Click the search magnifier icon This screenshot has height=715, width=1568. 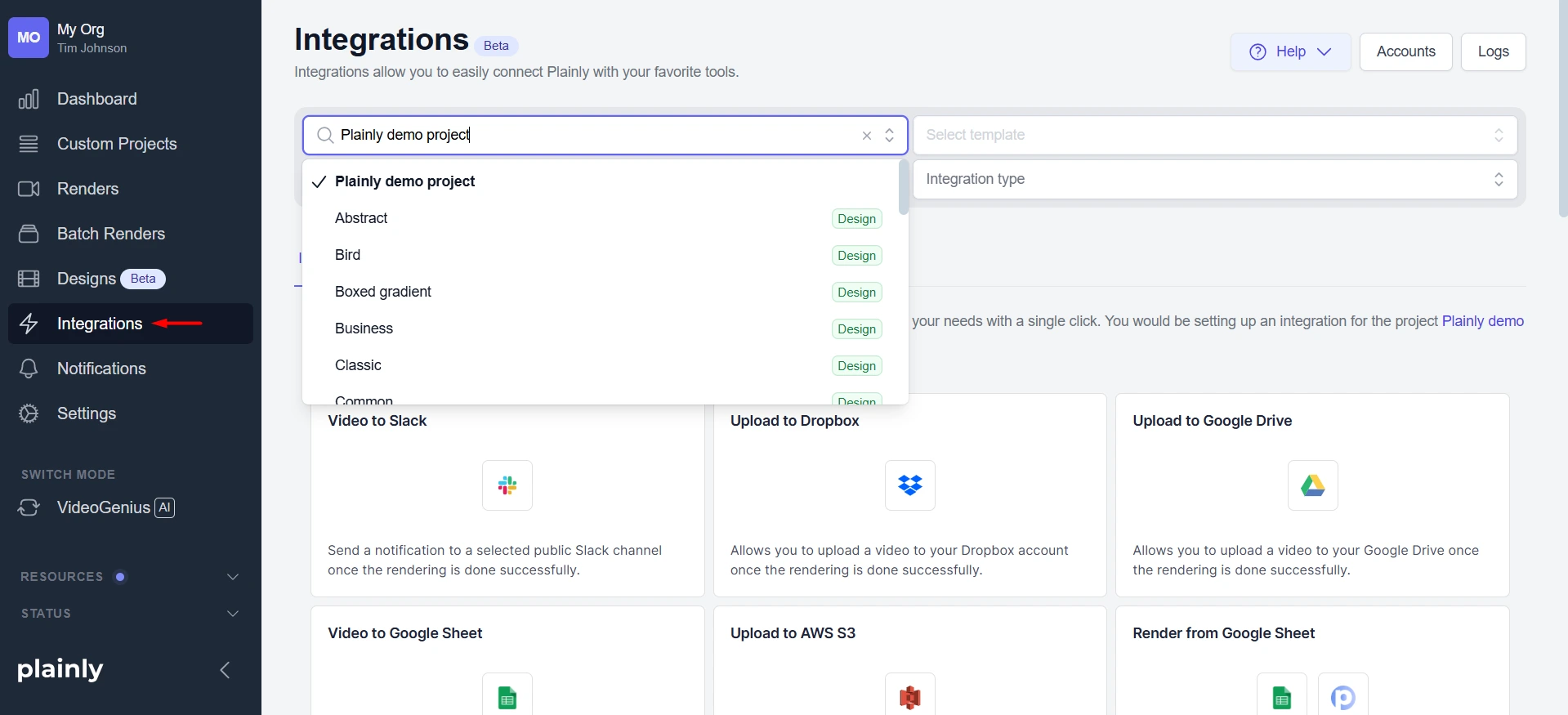(x=325, y=135)
